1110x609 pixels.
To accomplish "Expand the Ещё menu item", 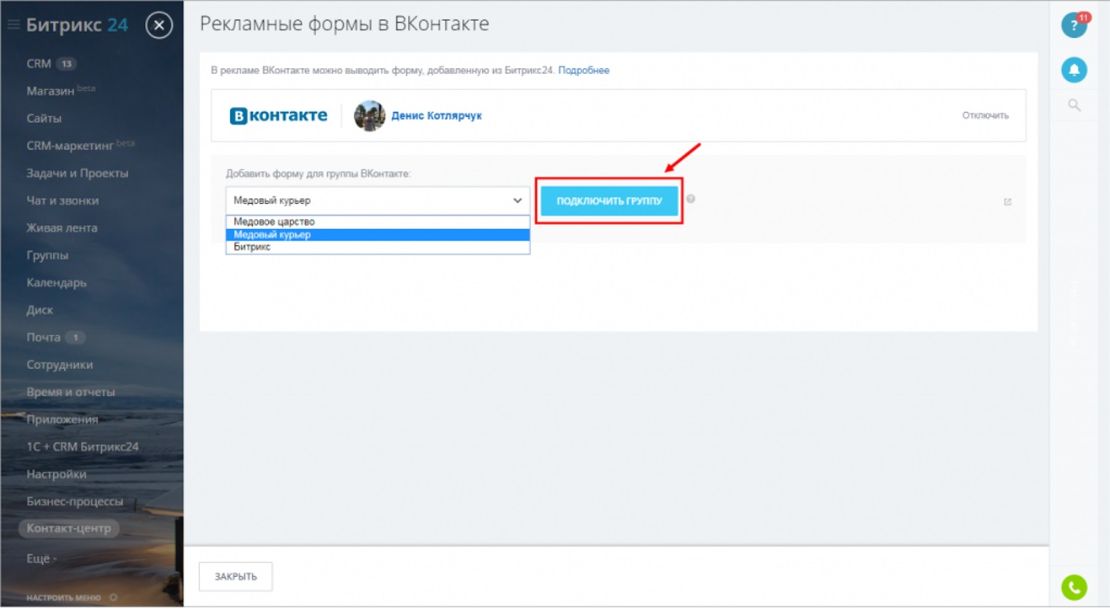I will 41,557.
